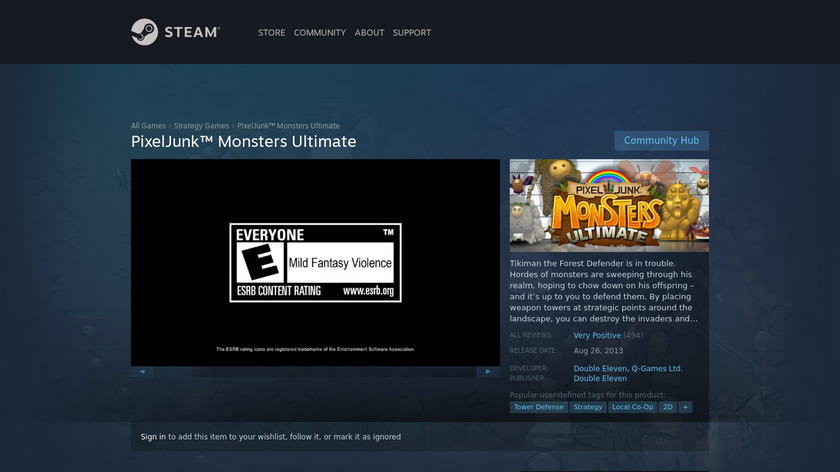Click PixelJunk Monsters Ultimate breadcrumb link
Image resolution: width=840 pixels, height=472 pixels.
[x=288, y=126]
